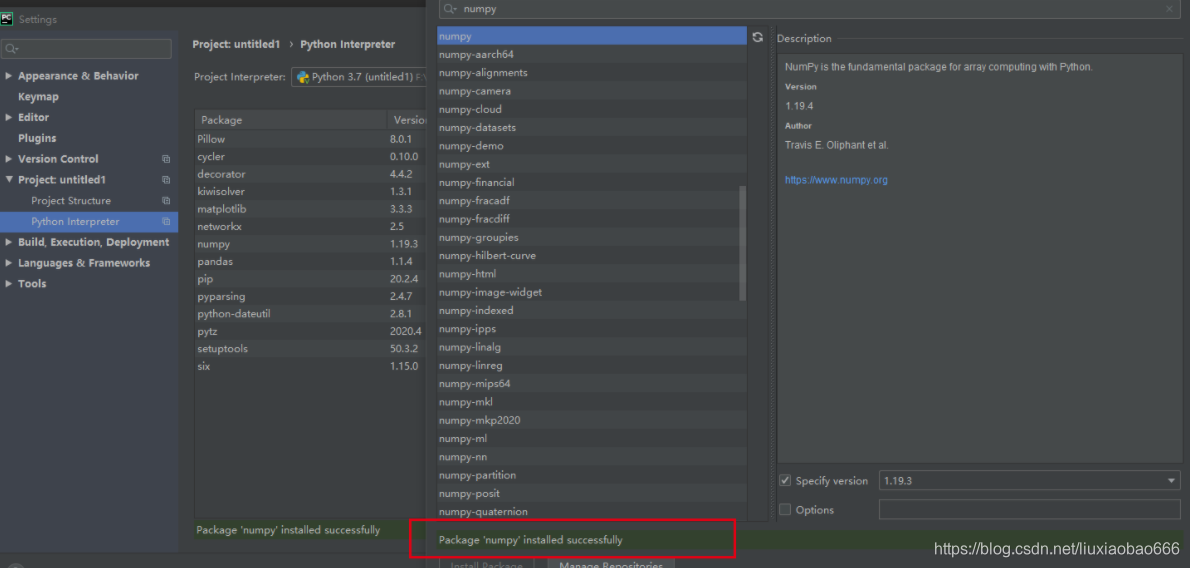Image resolution: width=1190 pixels, height=568 pixels.
Task: Click the Package column header
Action: [x=291, y=120]
